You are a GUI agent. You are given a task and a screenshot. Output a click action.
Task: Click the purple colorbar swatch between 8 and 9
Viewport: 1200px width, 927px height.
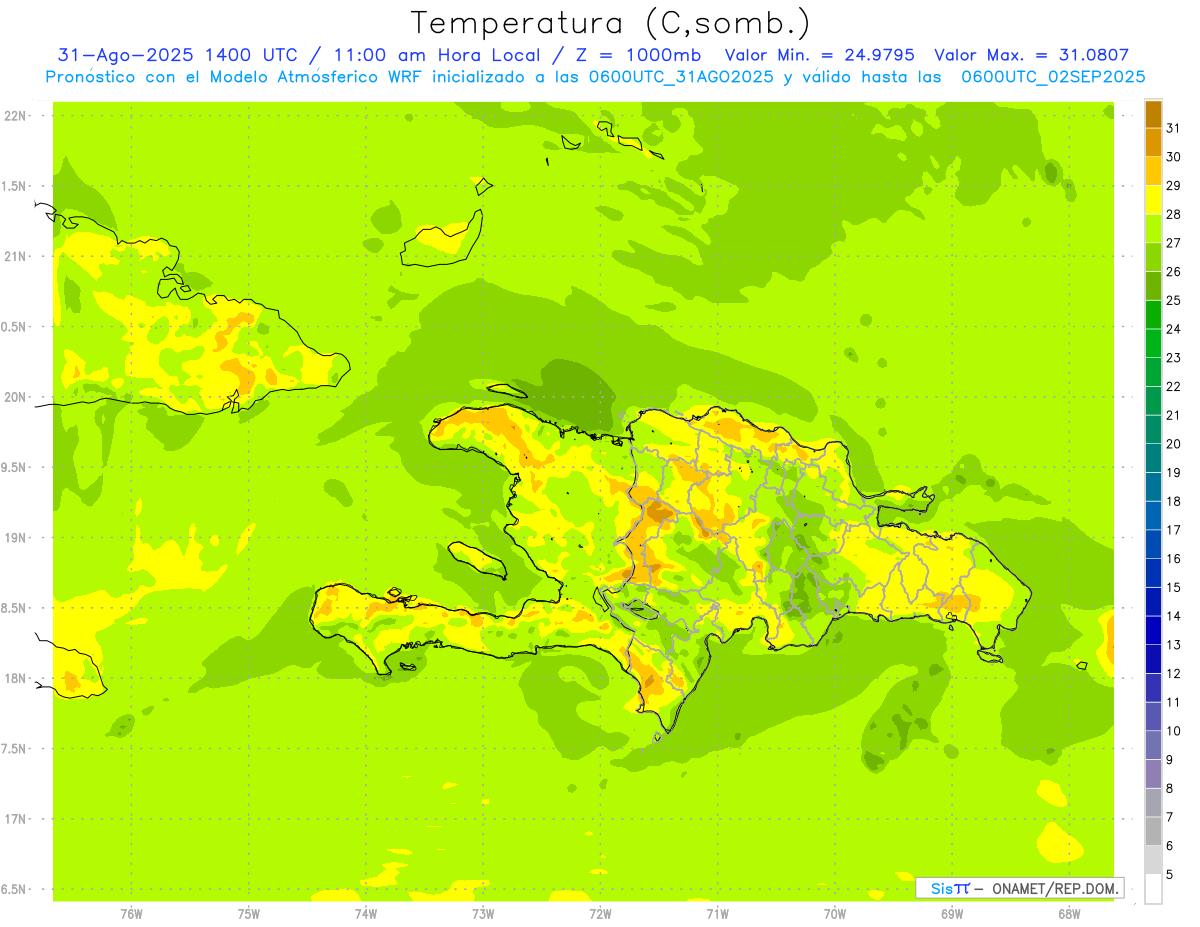tap(1153, 774)
